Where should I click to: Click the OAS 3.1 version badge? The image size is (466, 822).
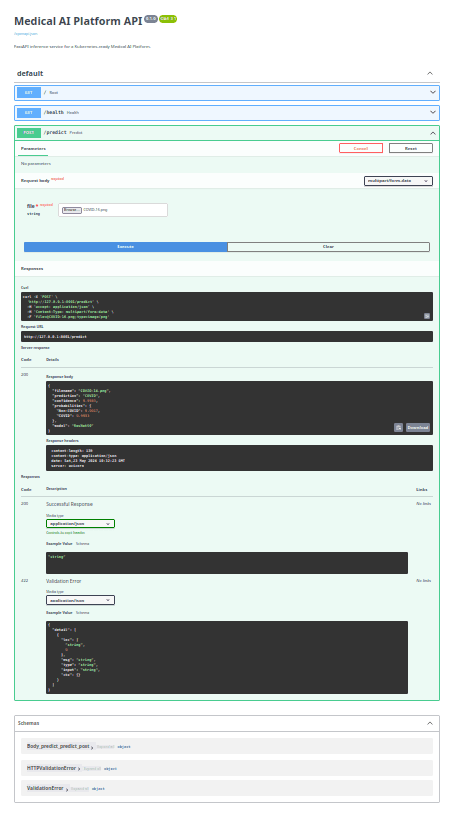click(x=168, y=19)
